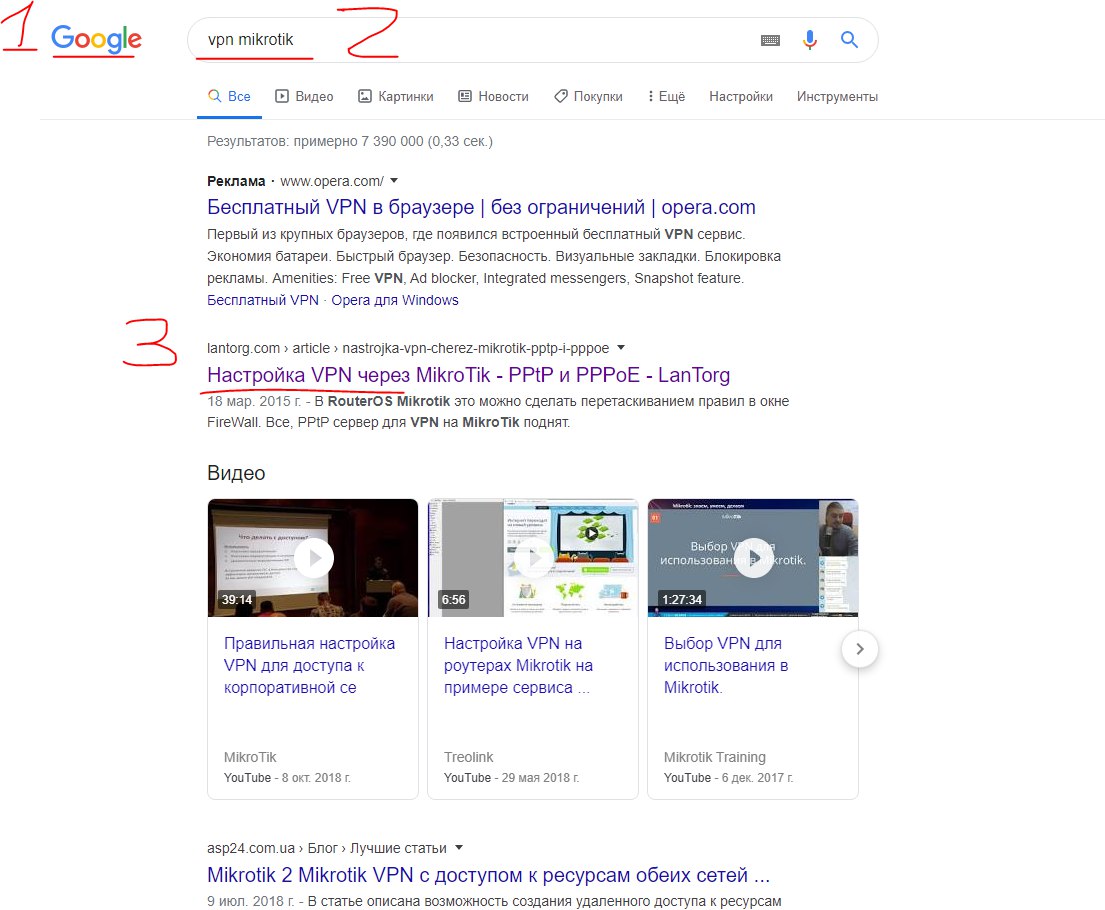The height and width of the screenshot is (910, 1105).
Task: Click 'MikroTik' channel name under first video
Action: [x=250, y=757]
